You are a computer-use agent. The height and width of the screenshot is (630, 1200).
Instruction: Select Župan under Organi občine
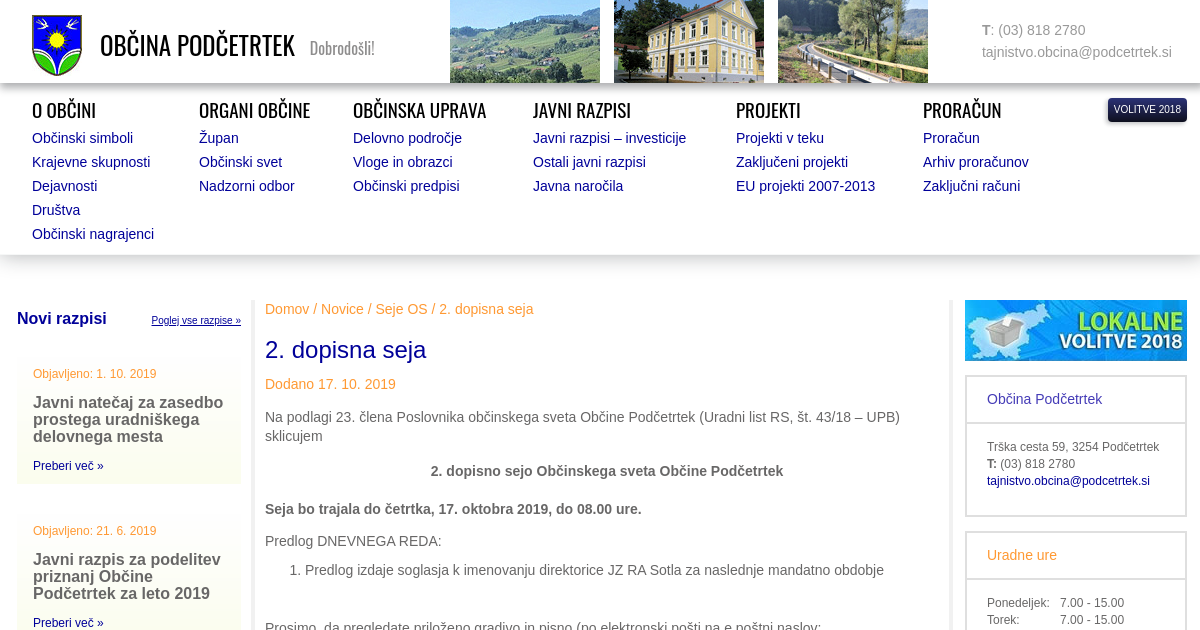click(218, 138)
